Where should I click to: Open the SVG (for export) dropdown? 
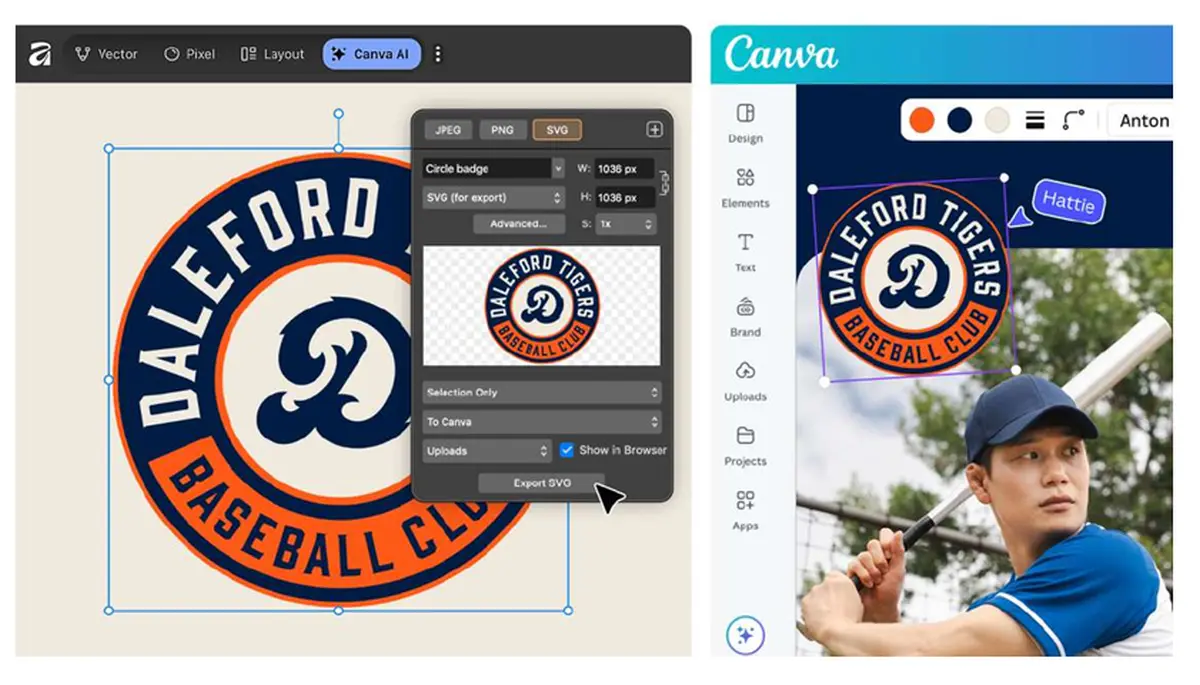[x=494, y=197]
